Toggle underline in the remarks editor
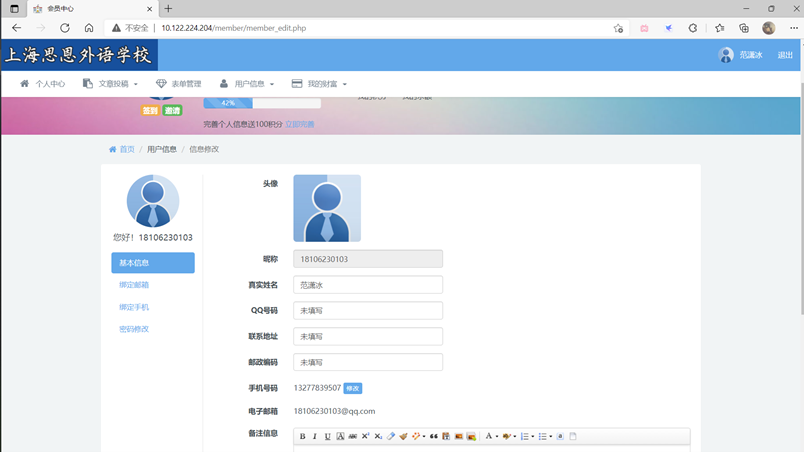 (327, 436)
